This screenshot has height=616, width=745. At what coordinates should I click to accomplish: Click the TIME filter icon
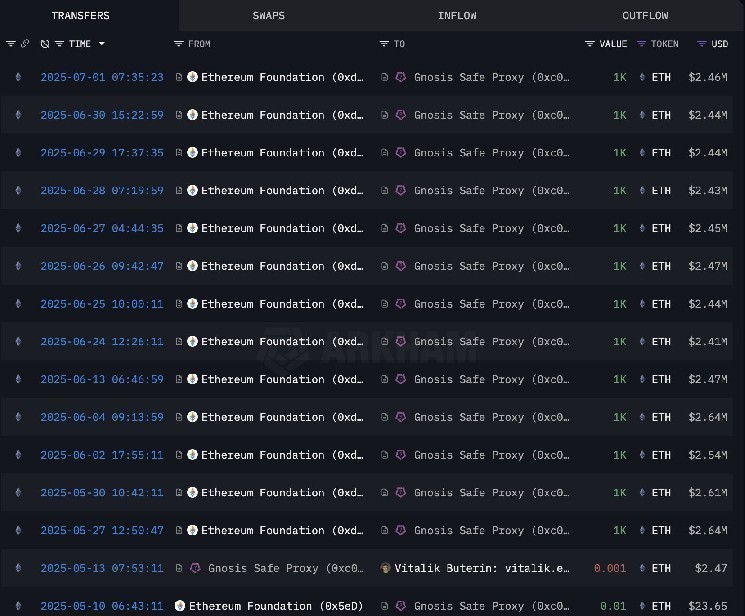click(59, 44)
